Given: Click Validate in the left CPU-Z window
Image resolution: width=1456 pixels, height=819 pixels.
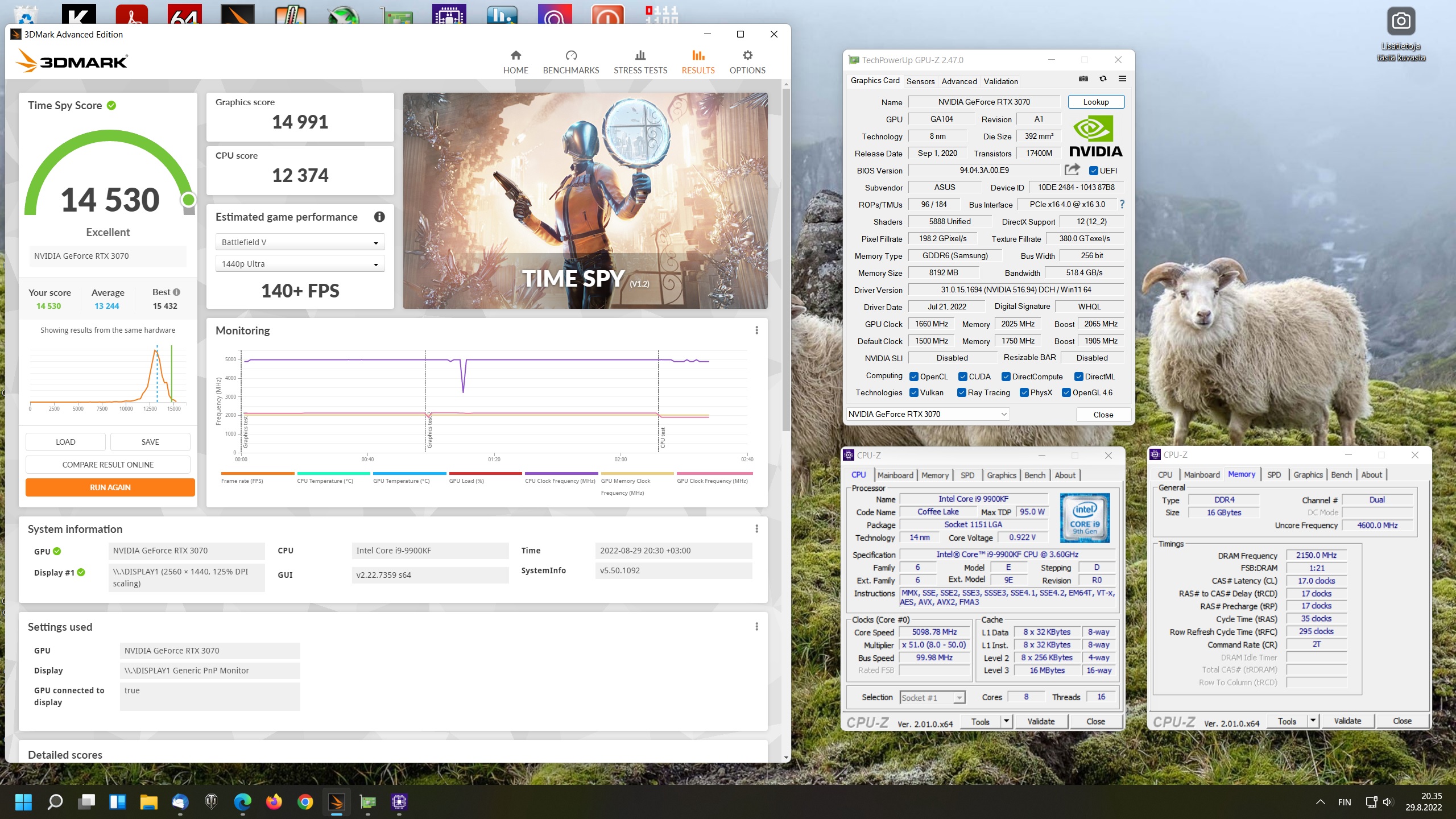Looking at the screenshot, I should [1041, 721].
